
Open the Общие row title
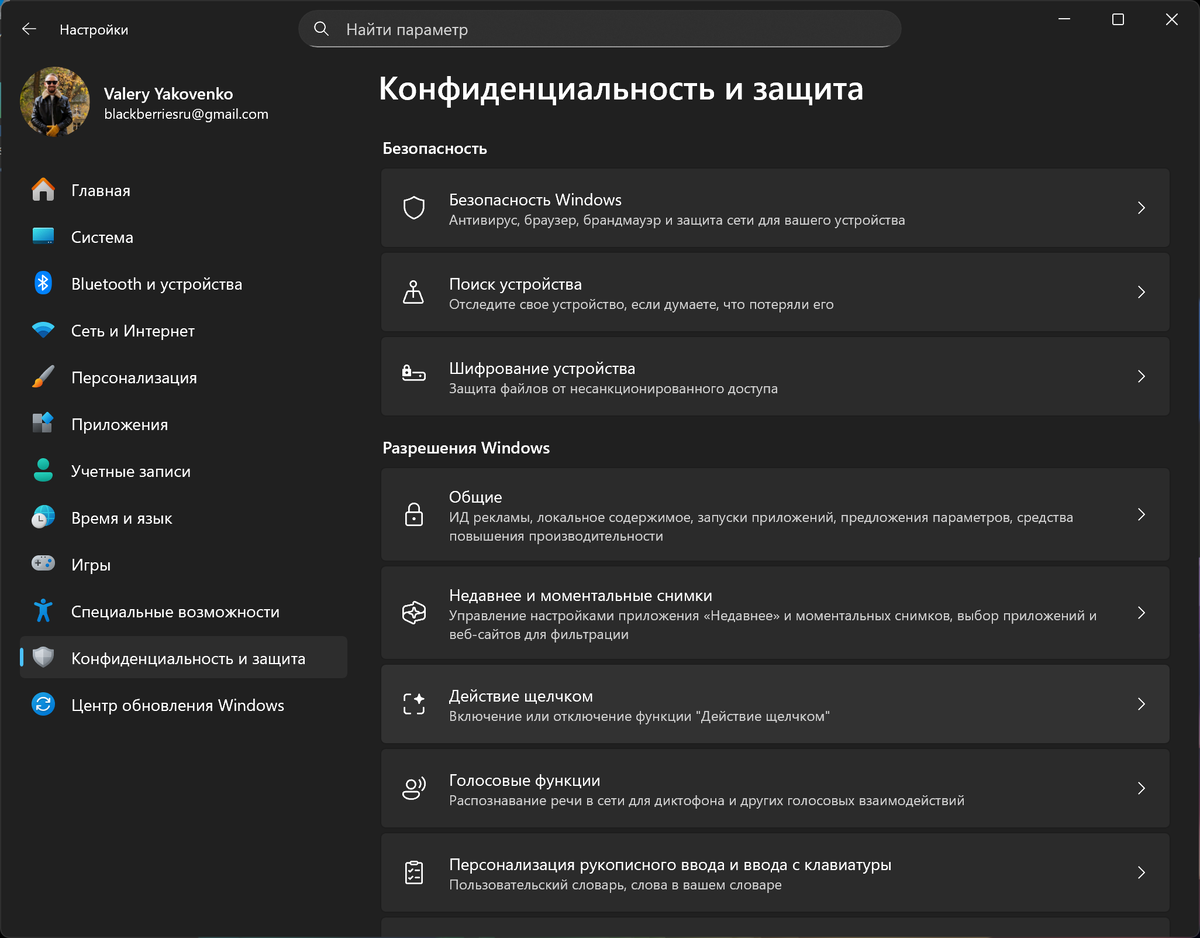click(475, 497)
